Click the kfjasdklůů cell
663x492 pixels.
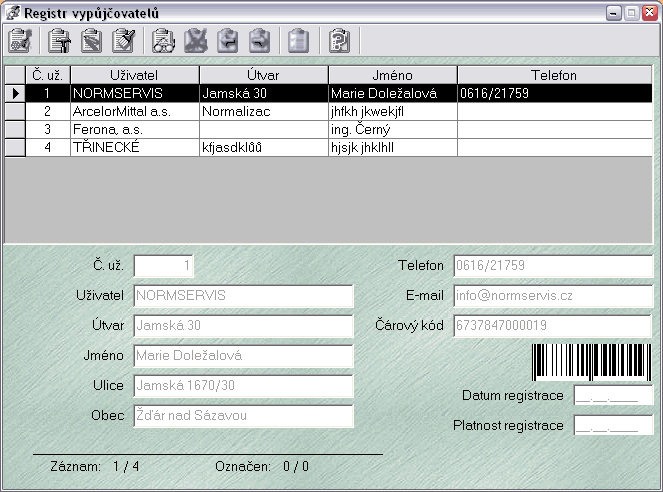click(x=263, y=148)
